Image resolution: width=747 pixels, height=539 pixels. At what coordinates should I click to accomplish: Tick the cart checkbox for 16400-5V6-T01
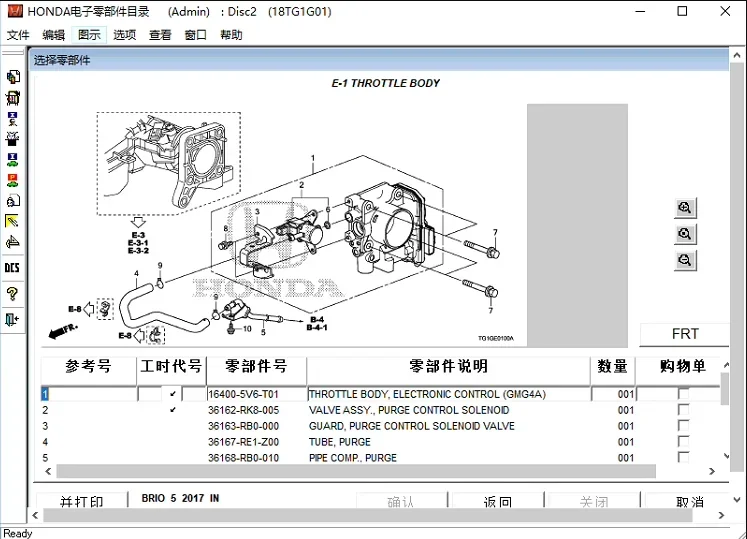pos(683,394)
